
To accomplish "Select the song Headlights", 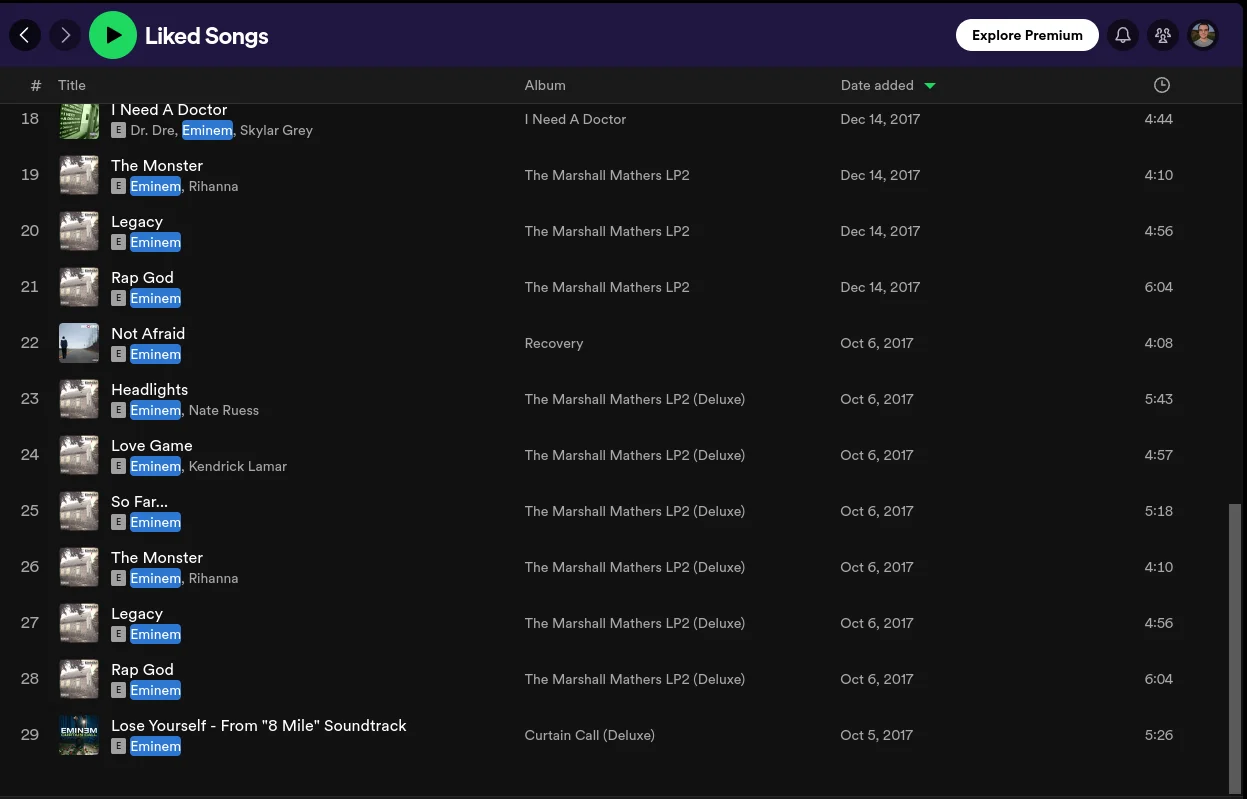I will pyautogui.click(x=149, y=389).
